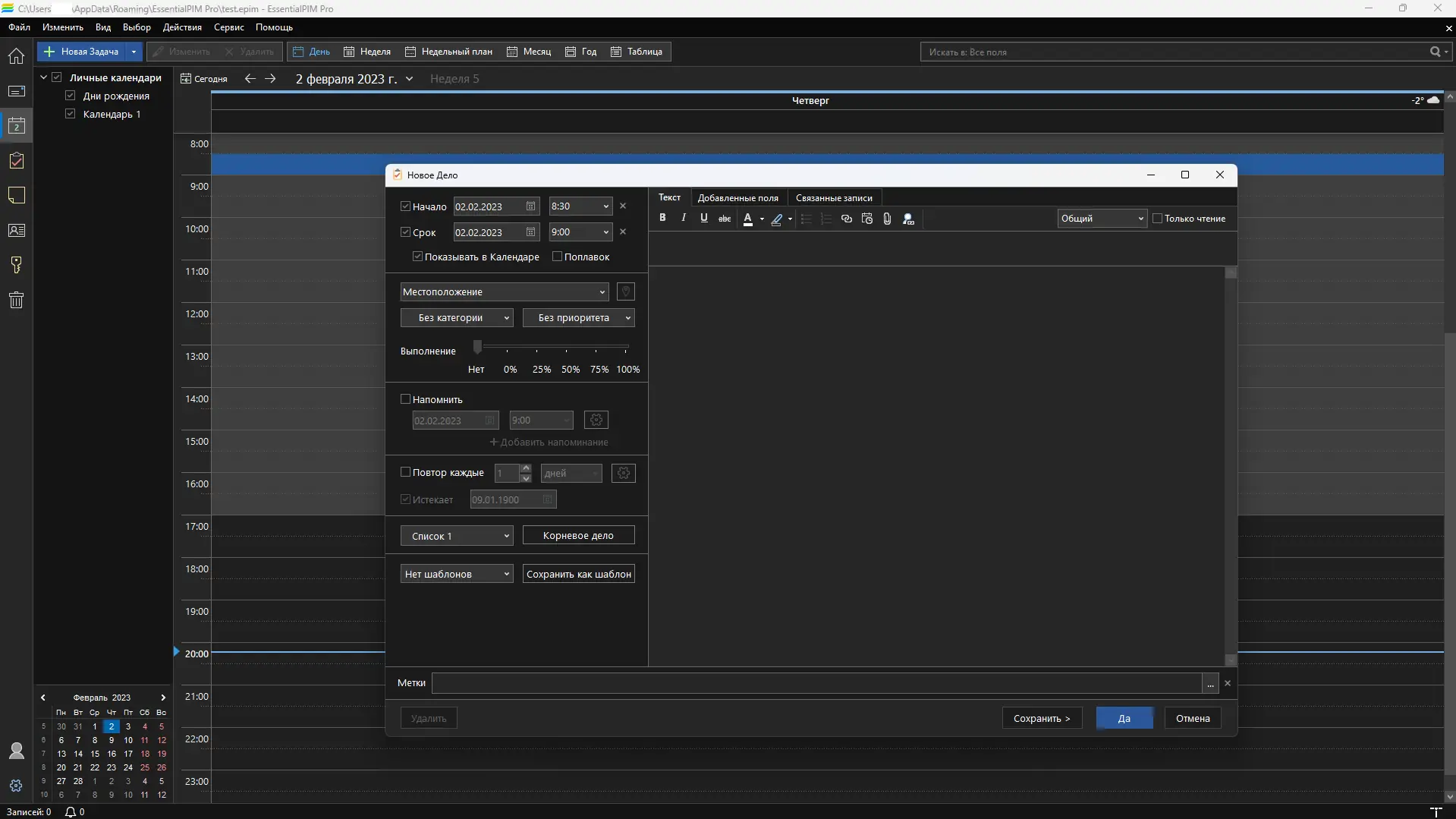Screen dimensions: 1456x819
Task: Open the Без категории dropdown
Action: [457, 318]
